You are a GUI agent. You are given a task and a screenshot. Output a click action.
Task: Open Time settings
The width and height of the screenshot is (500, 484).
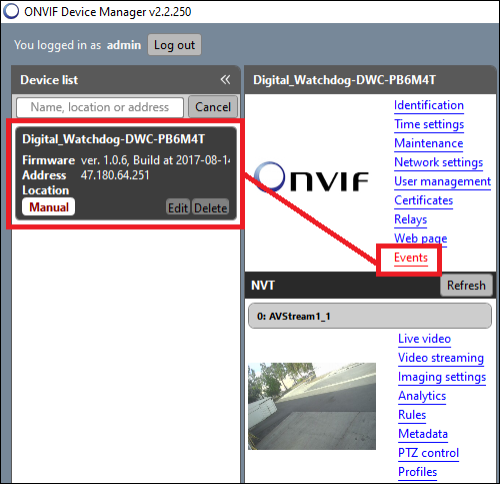click(429, 124)
